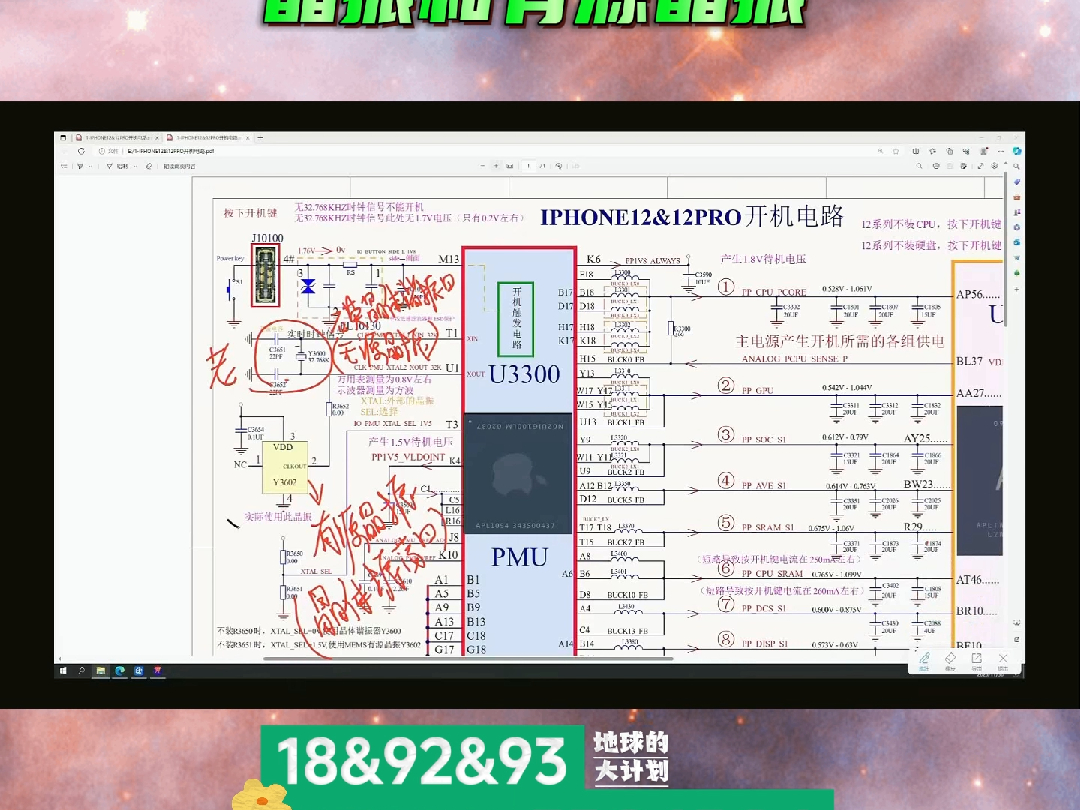Click the sidebar search icon
The width and height of the screenshot is (1080, 810).
1017,167
